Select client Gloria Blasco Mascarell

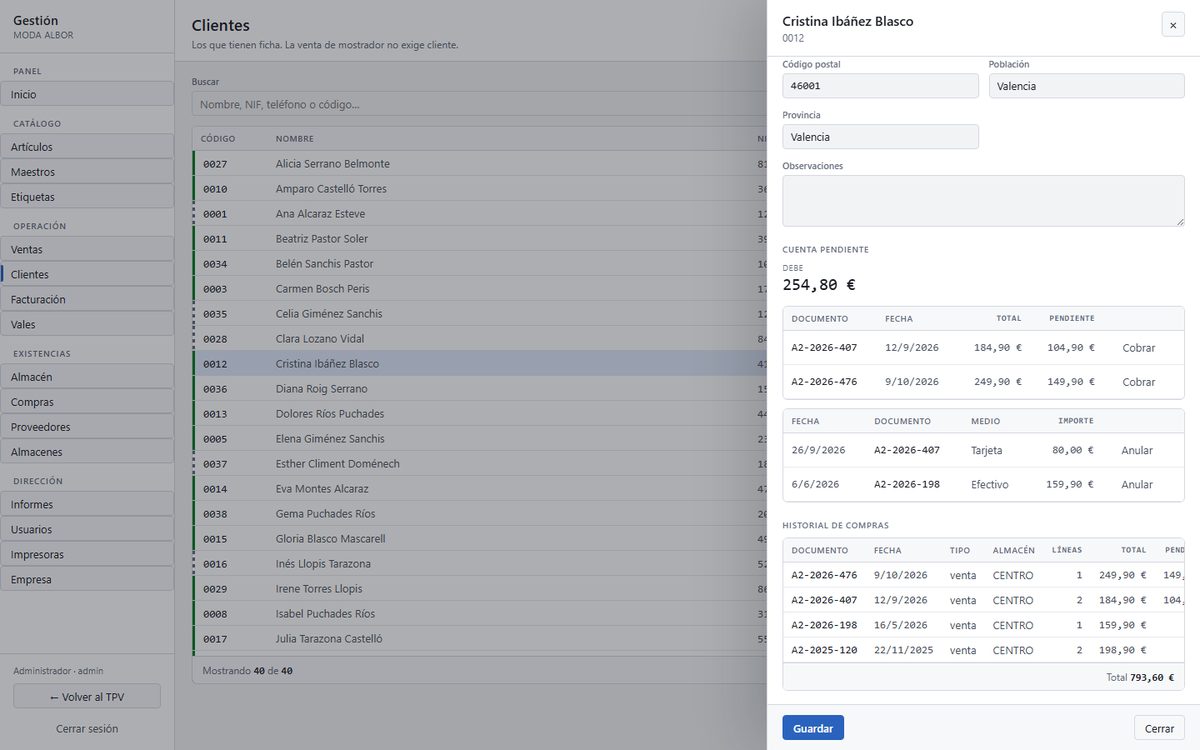(480, 539)
